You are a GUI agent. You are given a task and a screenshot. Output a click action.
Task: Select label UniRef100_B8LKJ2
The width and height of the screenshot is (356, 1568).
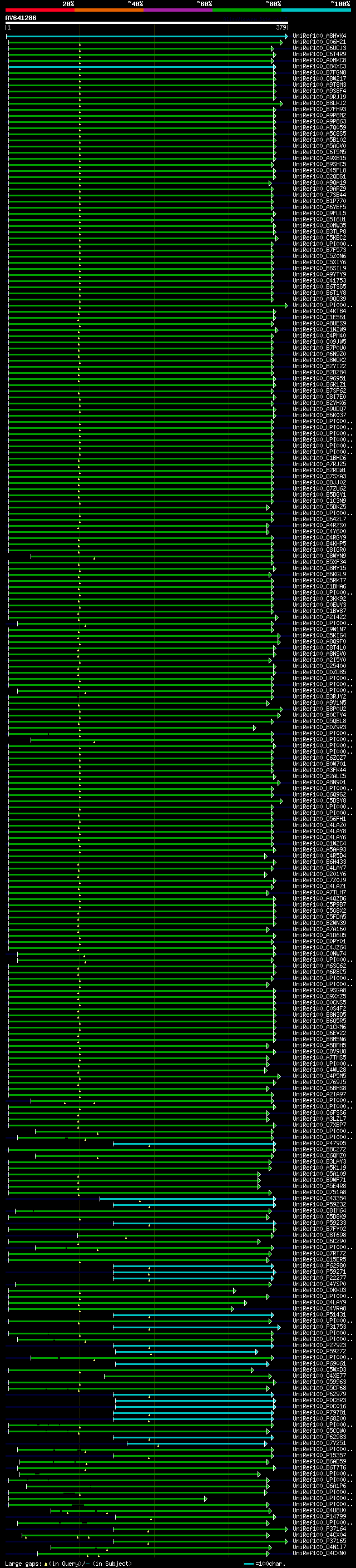pos(319,103)
